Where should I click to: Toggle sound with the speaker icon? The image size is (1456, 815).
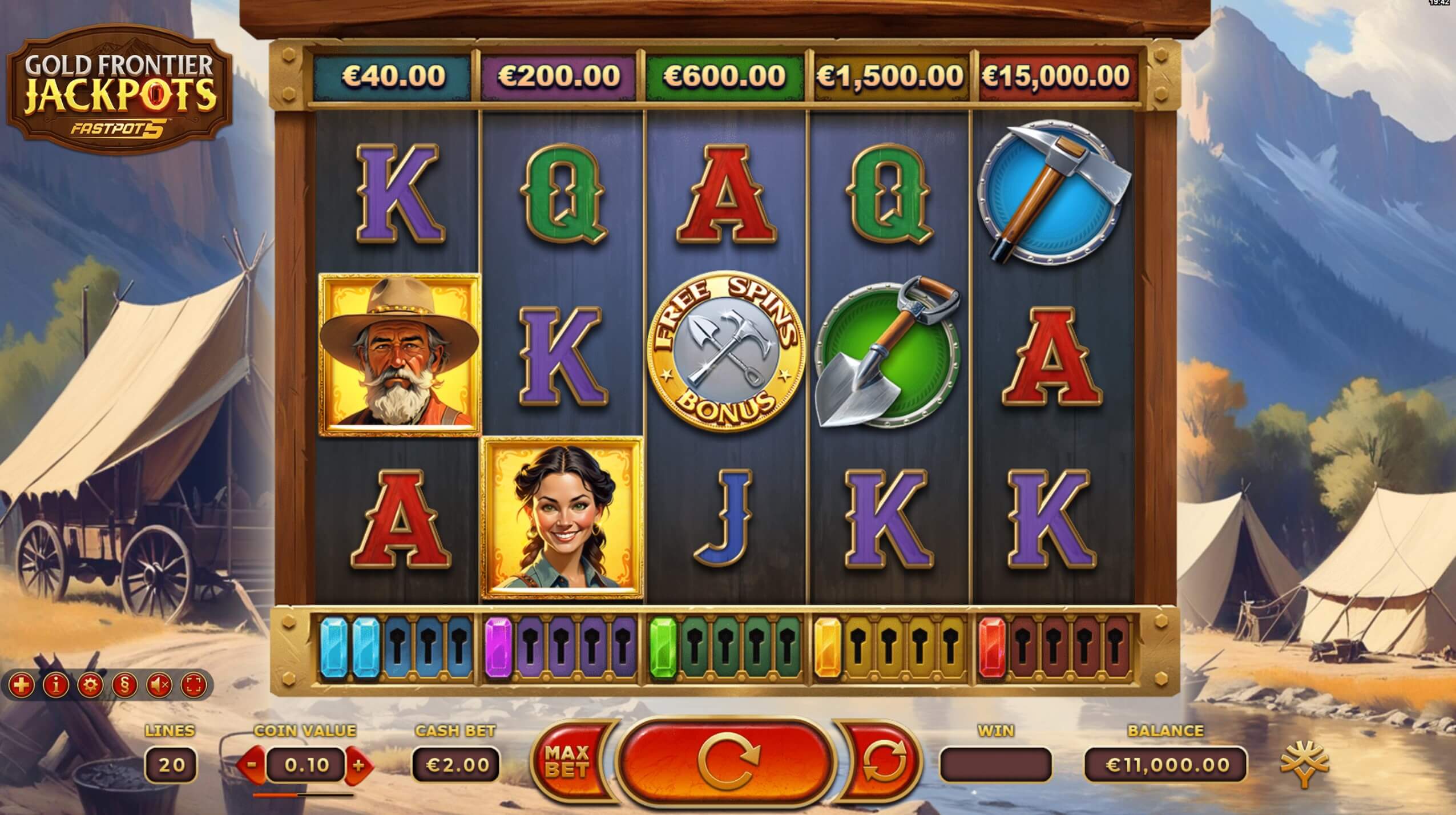159,684
